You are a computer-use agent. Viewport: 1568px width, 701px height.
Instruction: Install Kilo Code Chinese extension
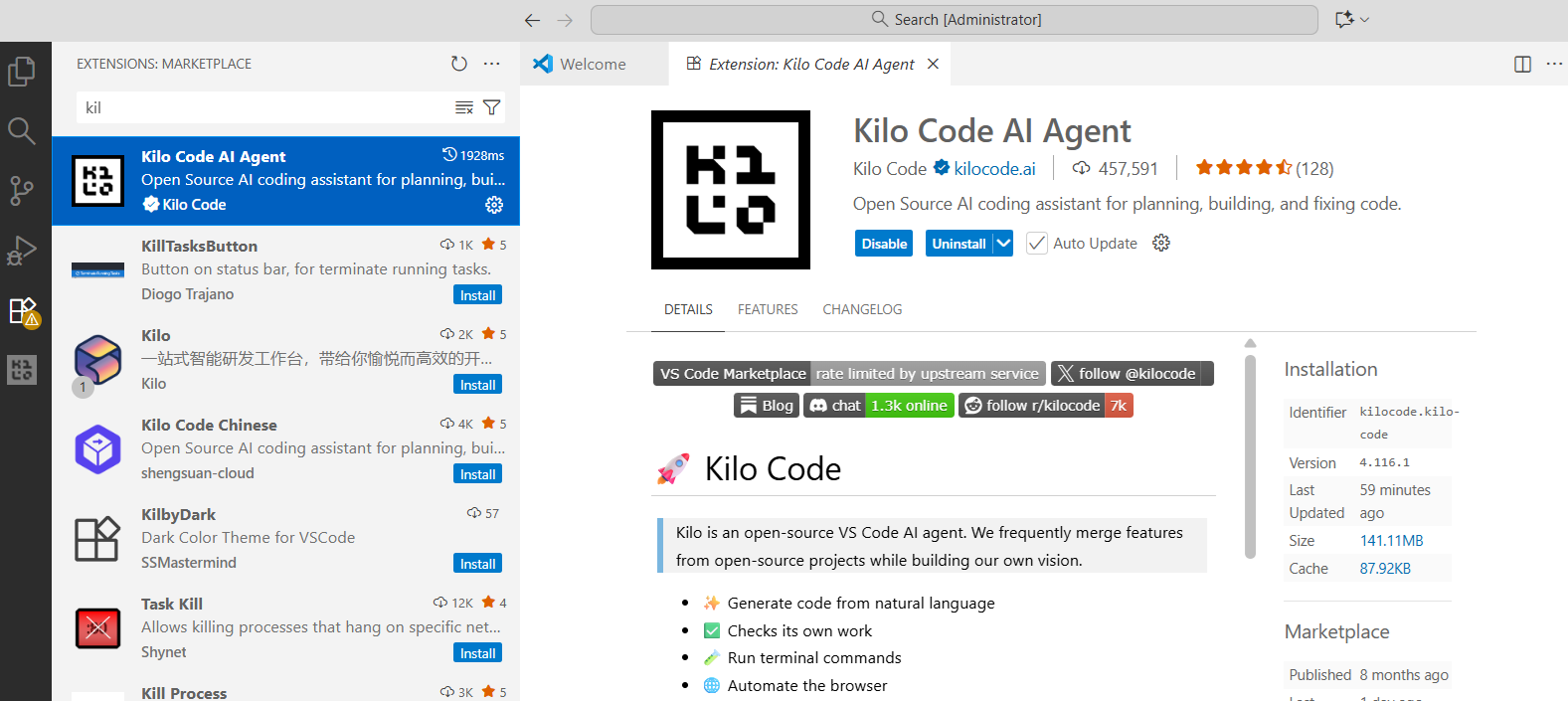(x=477, y=474)
